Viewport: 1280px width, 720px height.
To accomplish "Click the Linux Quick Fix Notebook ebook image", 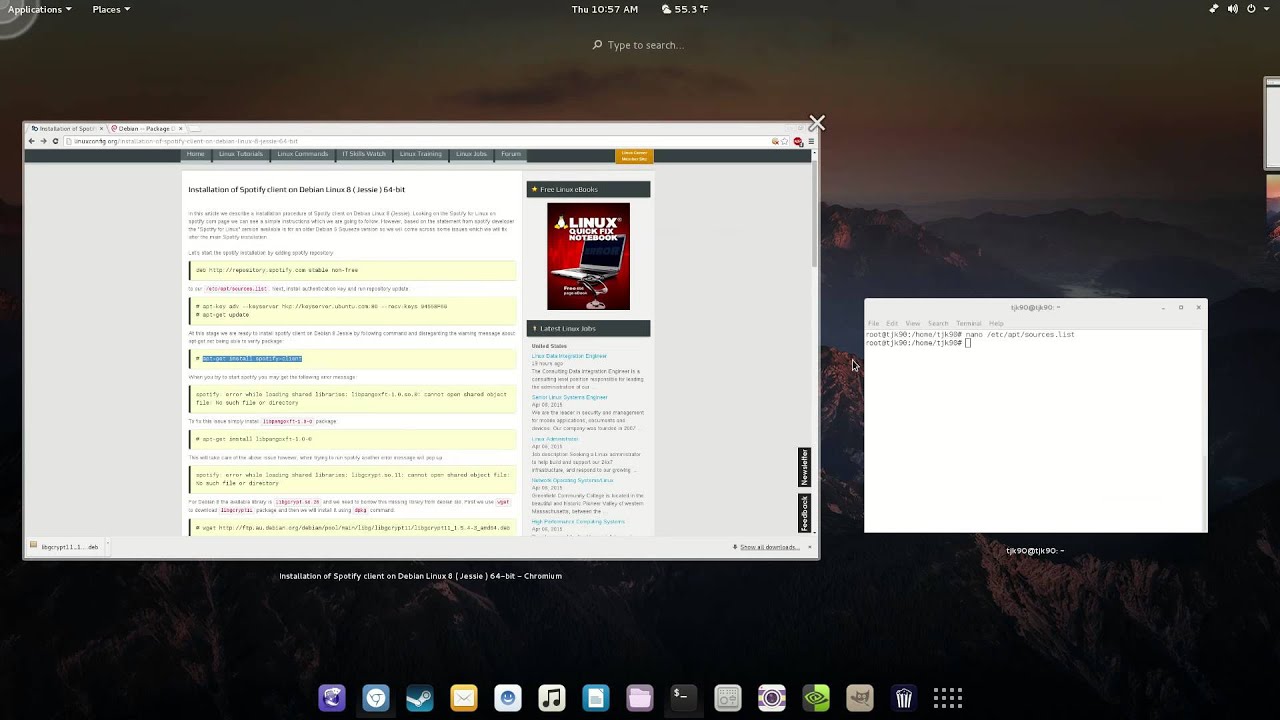I will (x=589, y=256).
